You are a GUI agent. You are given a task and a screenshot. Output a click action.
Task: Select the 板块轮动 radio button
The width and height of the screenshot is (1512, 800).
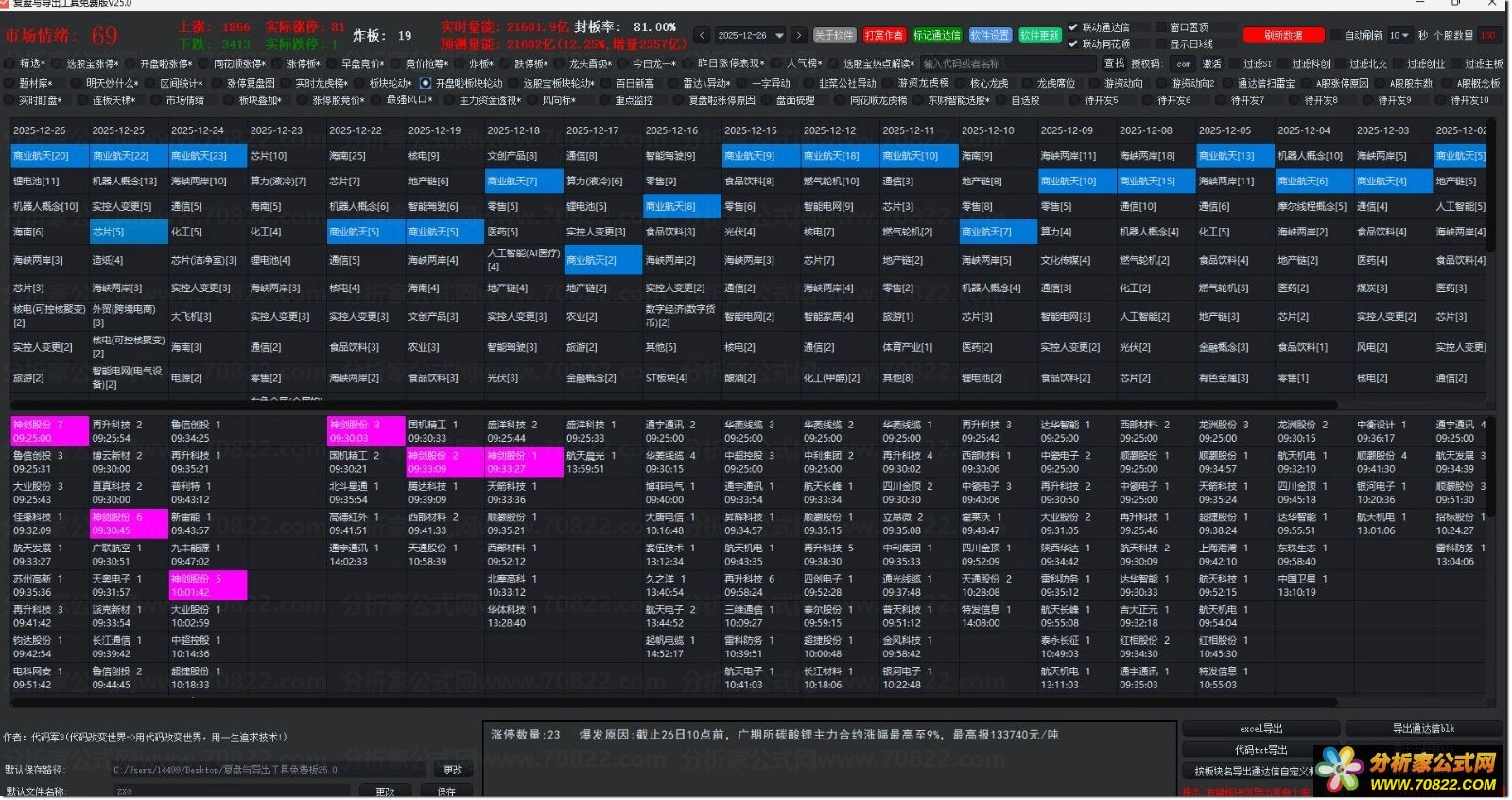(358, 83)
